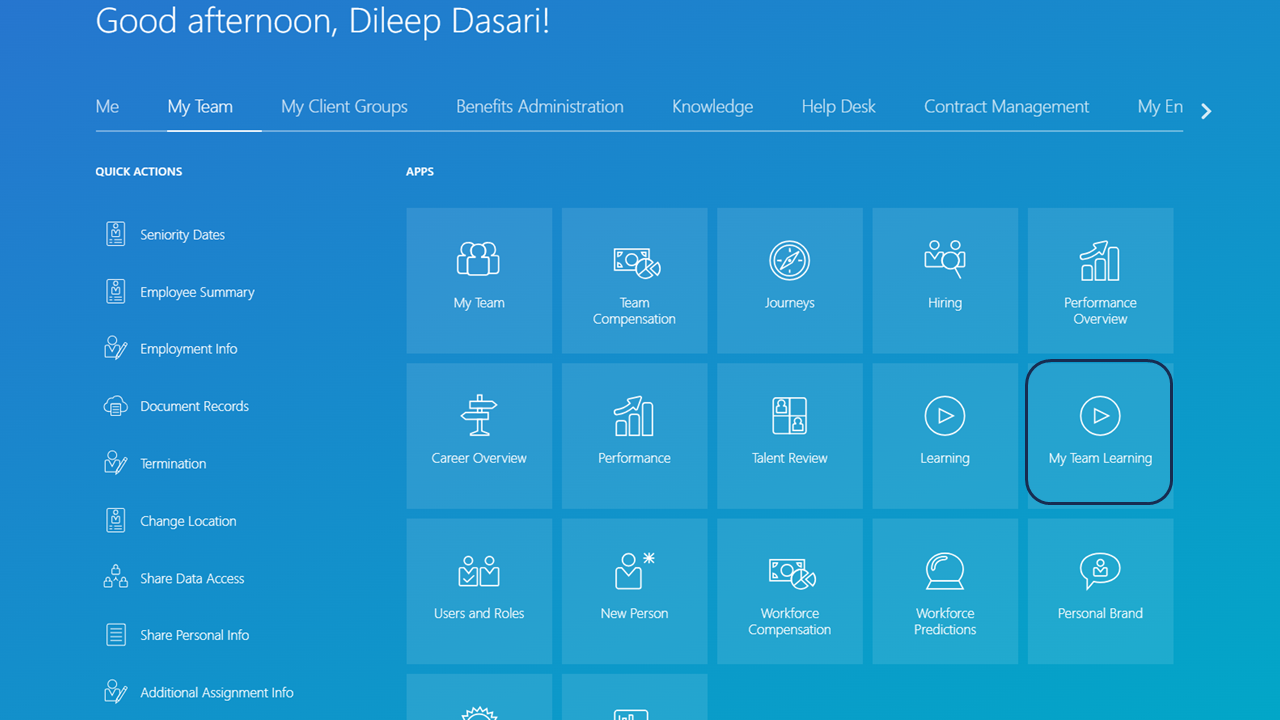Open the Termination quick action link
The image size is (1280, 720).
(x=173, y=464)
